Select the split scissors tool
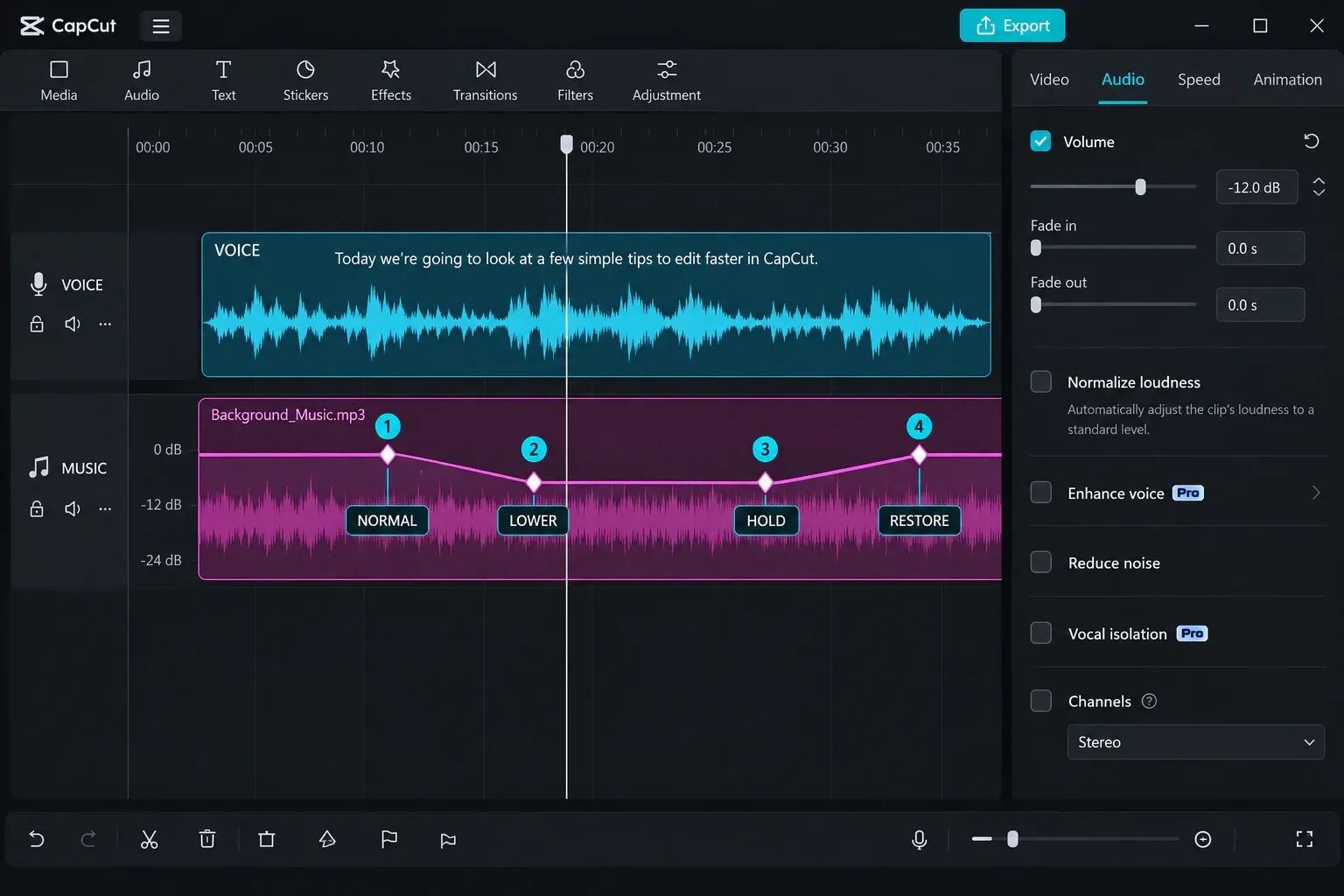1344x896 pixels. (x=150, y=839)
